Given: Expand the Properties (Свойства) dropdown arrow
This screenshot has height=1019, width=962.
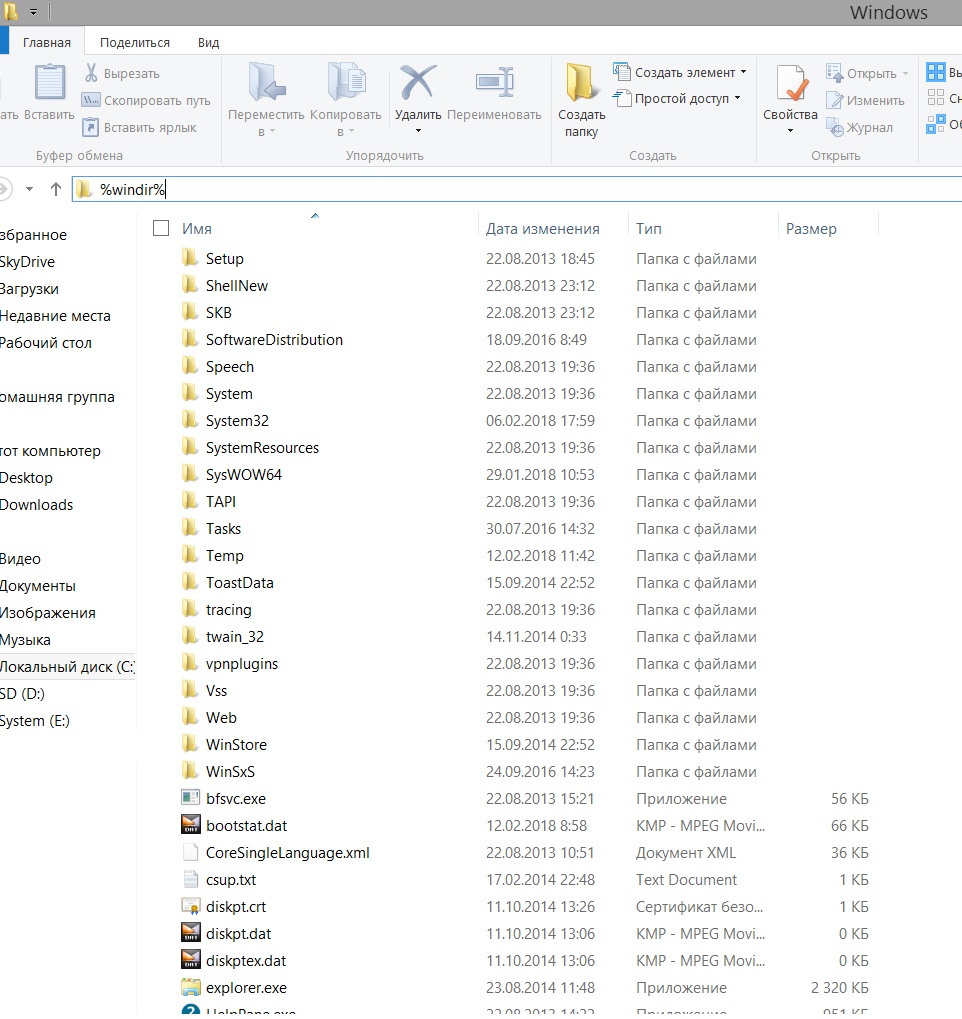Looking at the screenshot, I should 790,131.
